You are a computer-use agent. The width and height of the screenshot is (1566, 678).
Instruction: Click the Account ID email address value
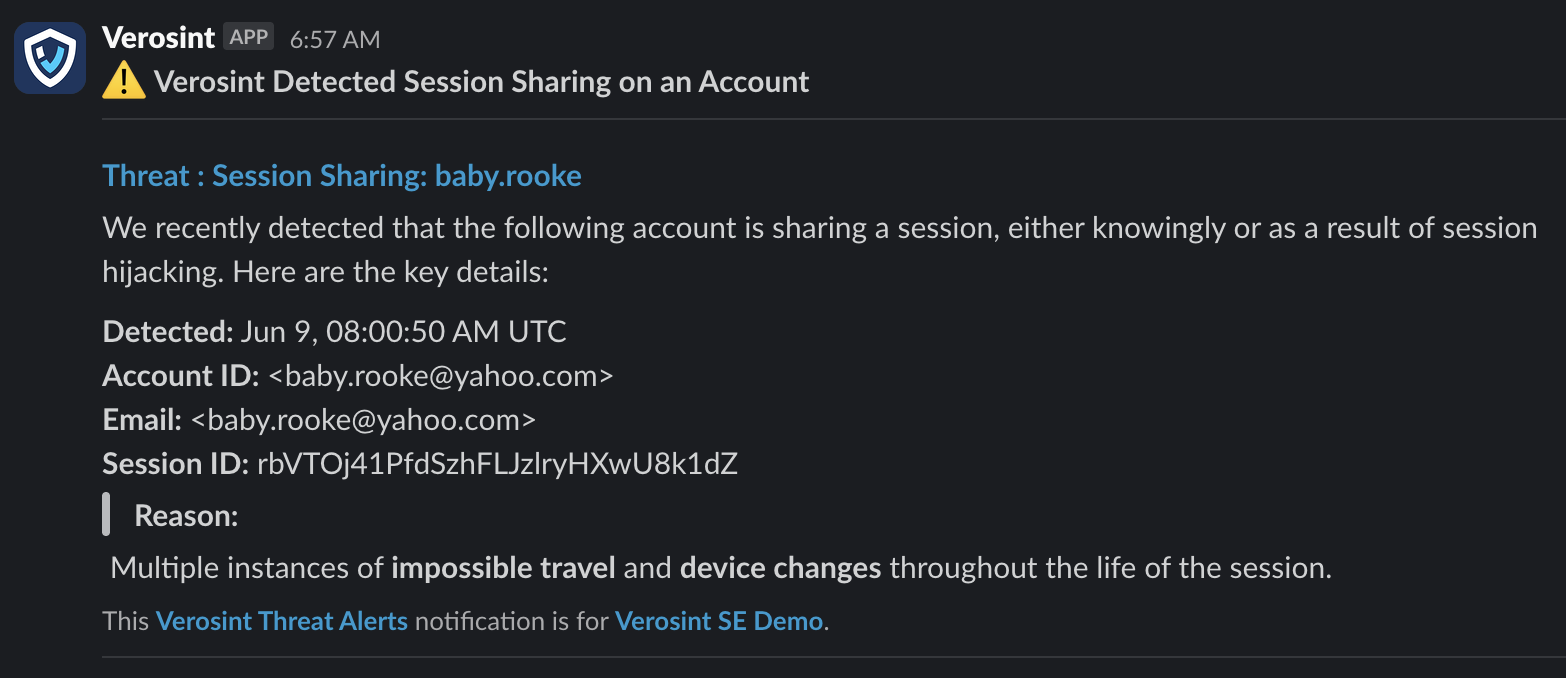(441, 376)
